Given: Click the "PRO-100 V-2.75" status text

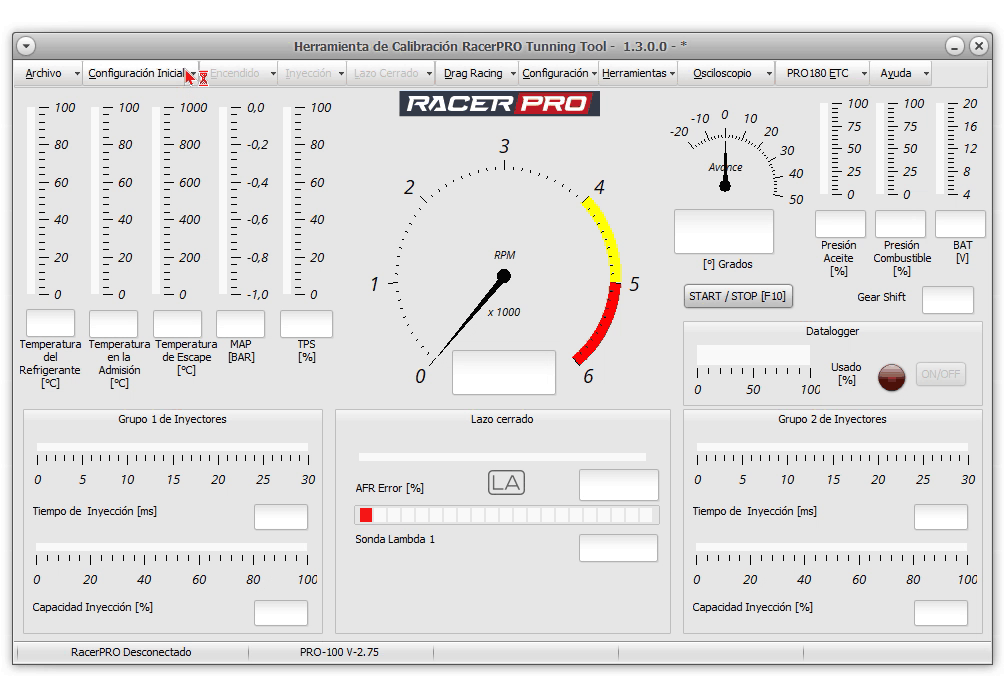Looking at the screenshot, I should (x=339, y=652).
